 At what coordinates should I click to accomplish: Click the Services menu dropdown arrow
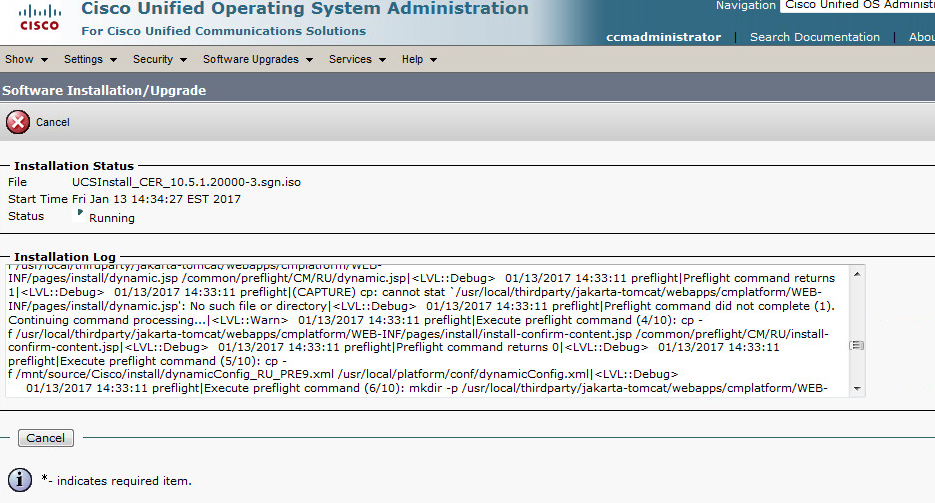tap(382, 60)
